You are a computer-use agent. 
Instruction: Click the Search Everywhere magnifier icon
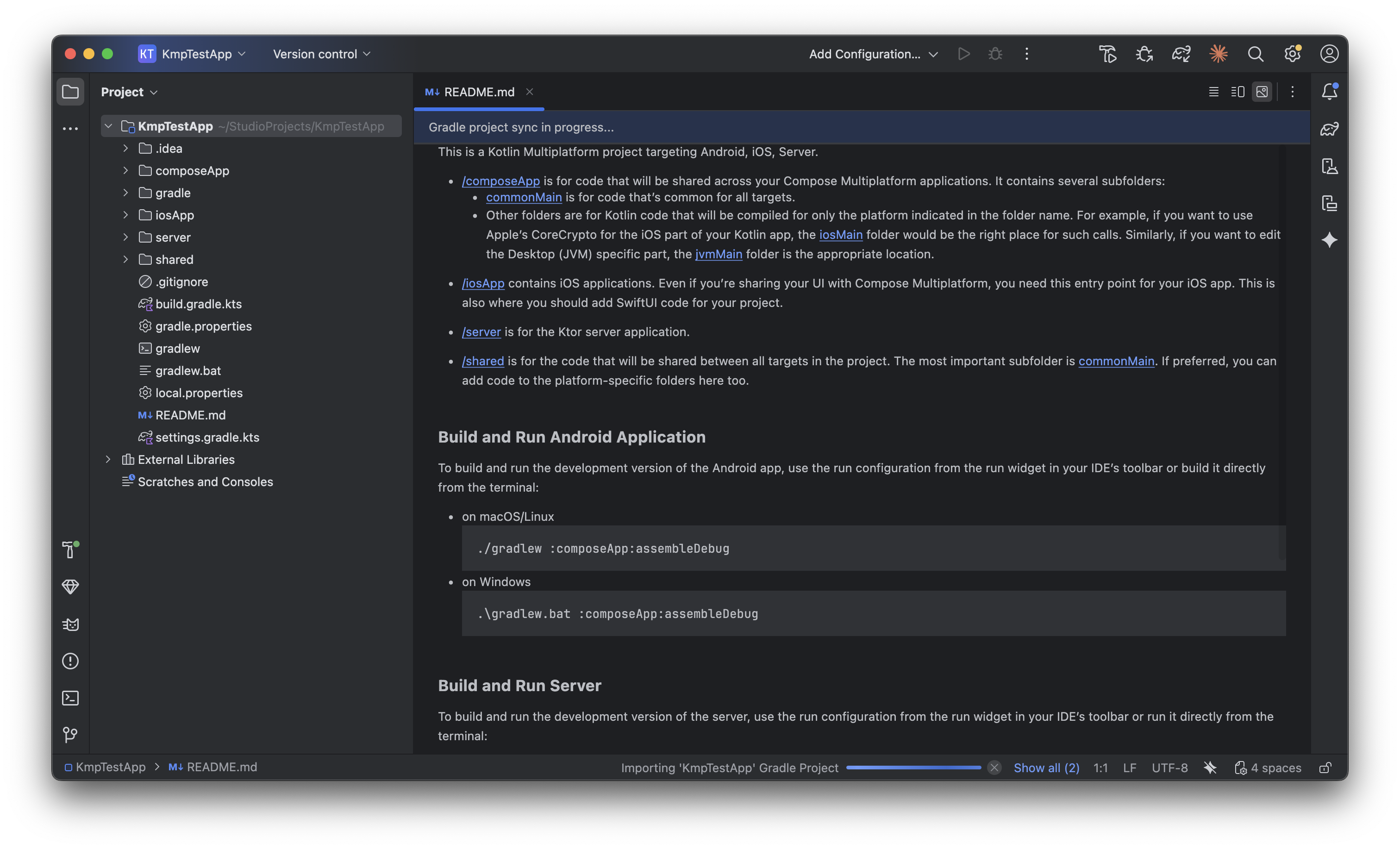pyautogui.click(x=1255, y=54)
